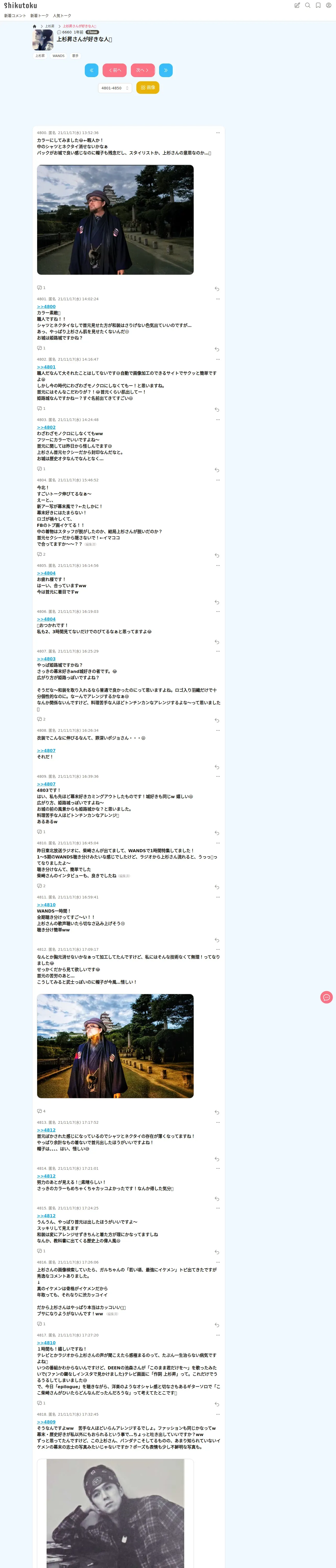Image resolution: width=336 pixels, height=1568 pixels.
Task: Jump to last page double-chevron button
Action: 166,70
